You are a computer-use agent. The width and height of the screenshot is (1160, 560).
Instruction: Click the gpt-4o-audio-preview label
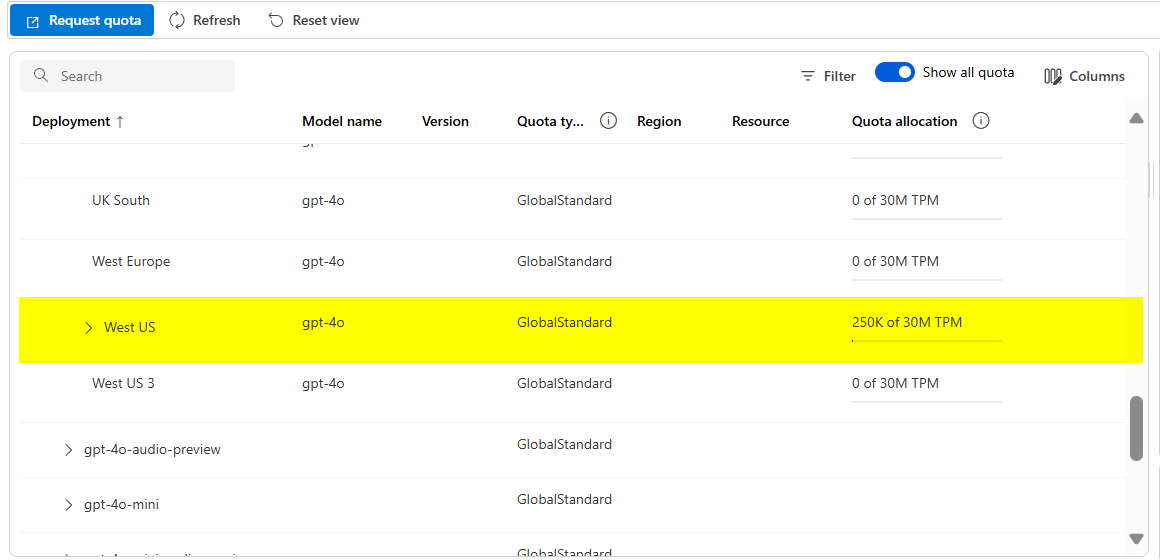point(152,450)
